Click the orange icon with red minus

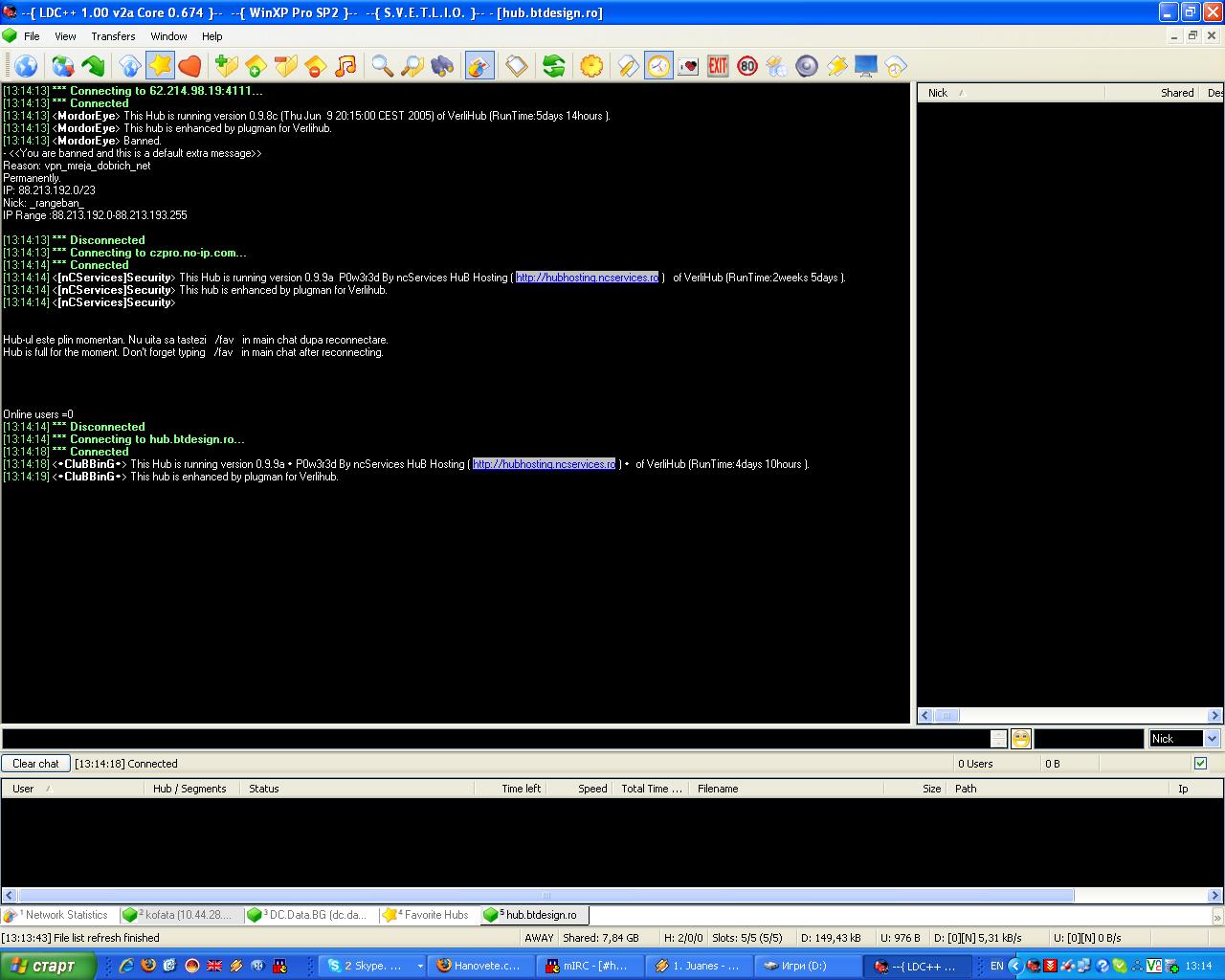click(x=316, y=65)
